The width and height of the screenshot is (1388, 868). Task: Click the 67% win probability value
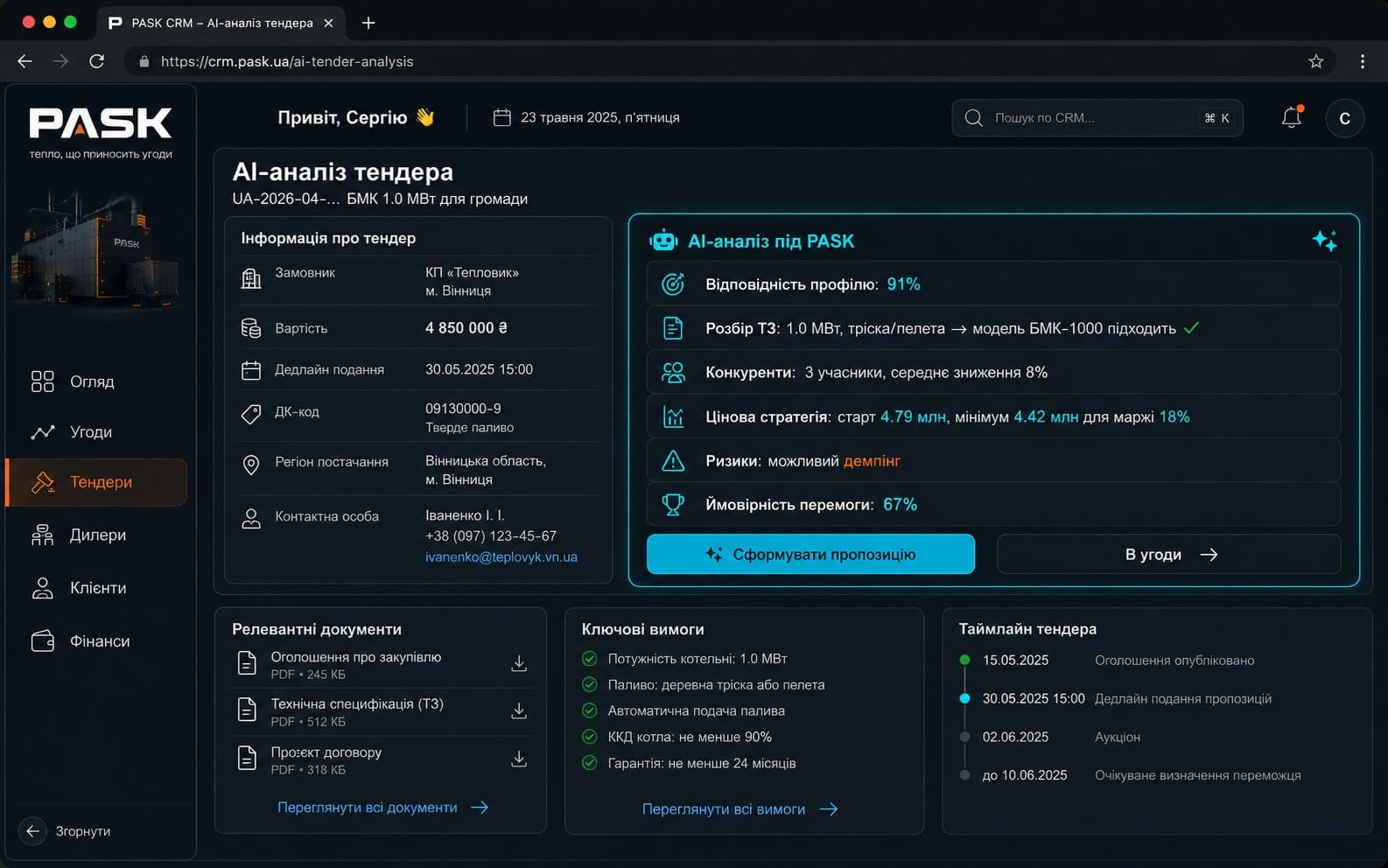900,505
